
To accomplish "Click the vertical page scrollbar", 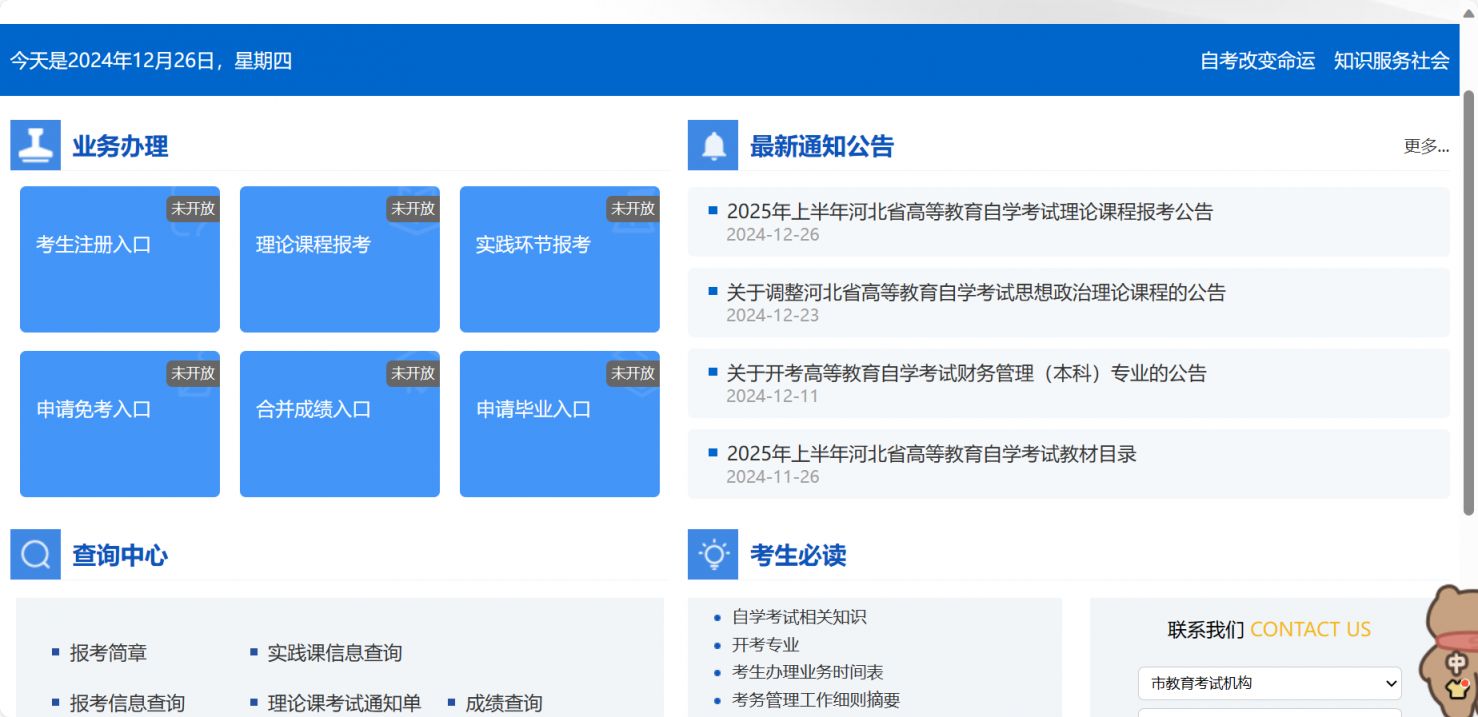I will click(x=1469, y=300).
